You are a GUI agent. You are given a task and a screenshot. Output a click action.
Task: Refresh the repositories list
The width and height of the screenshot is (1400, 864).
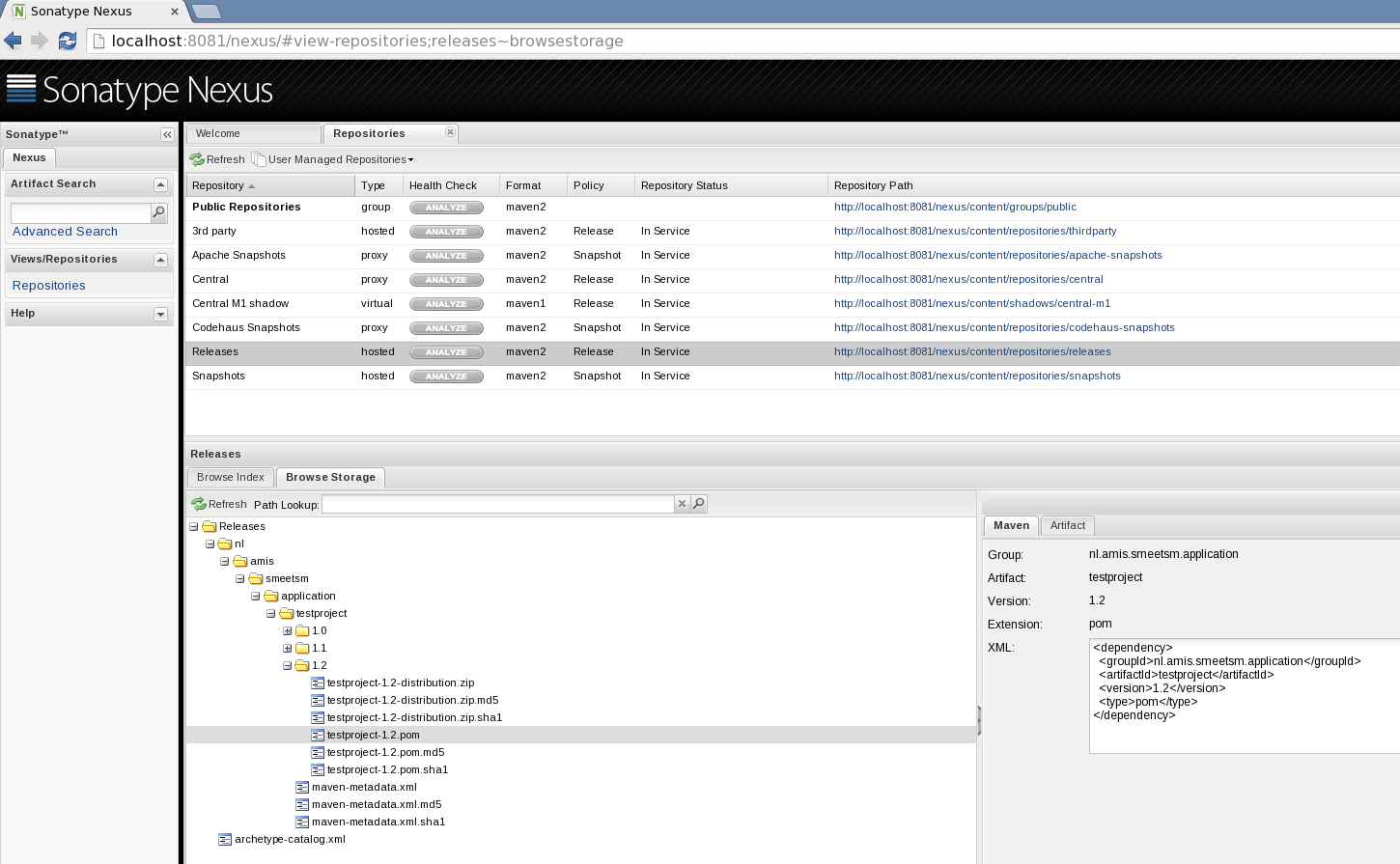coord(216,159)
